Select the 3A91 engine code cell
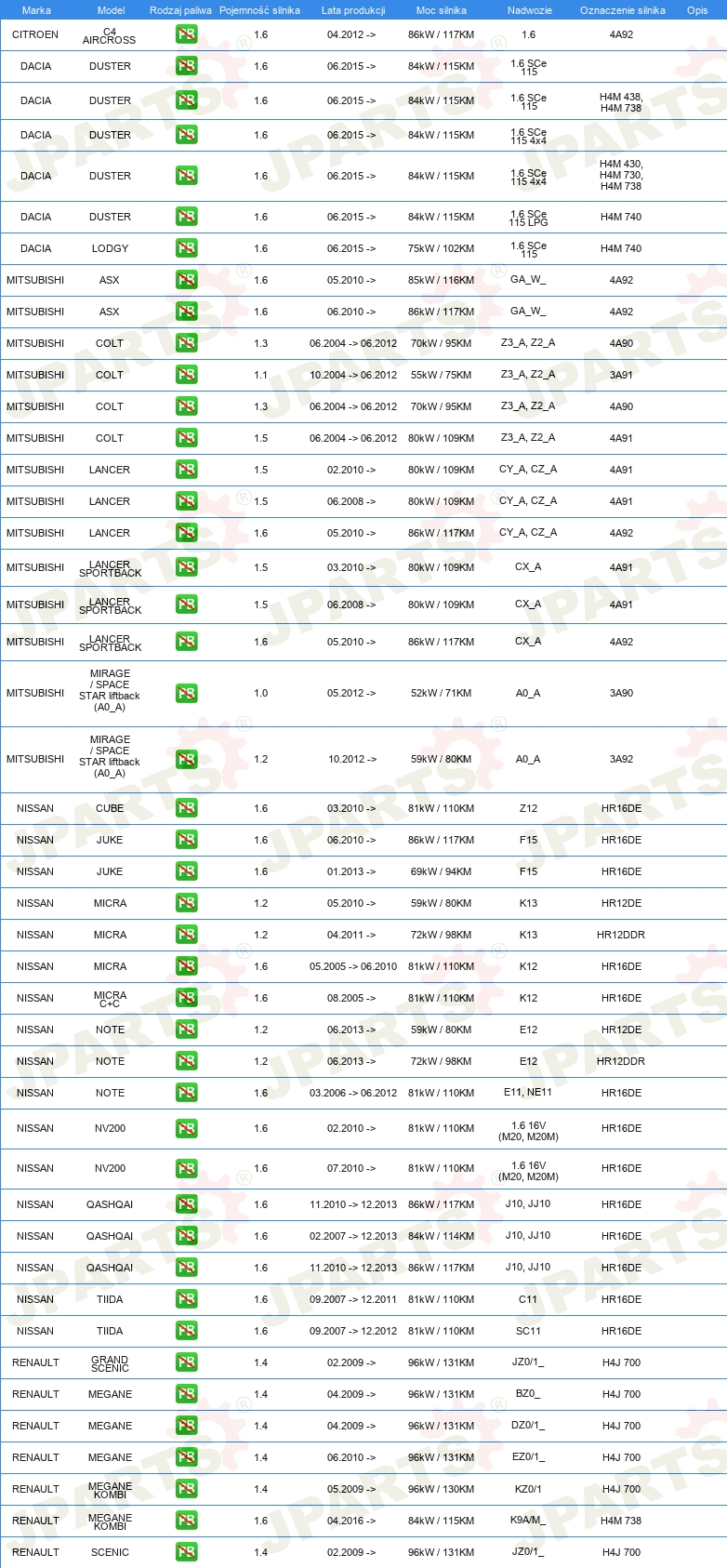 pyautogui.click(x=621, y=375)
